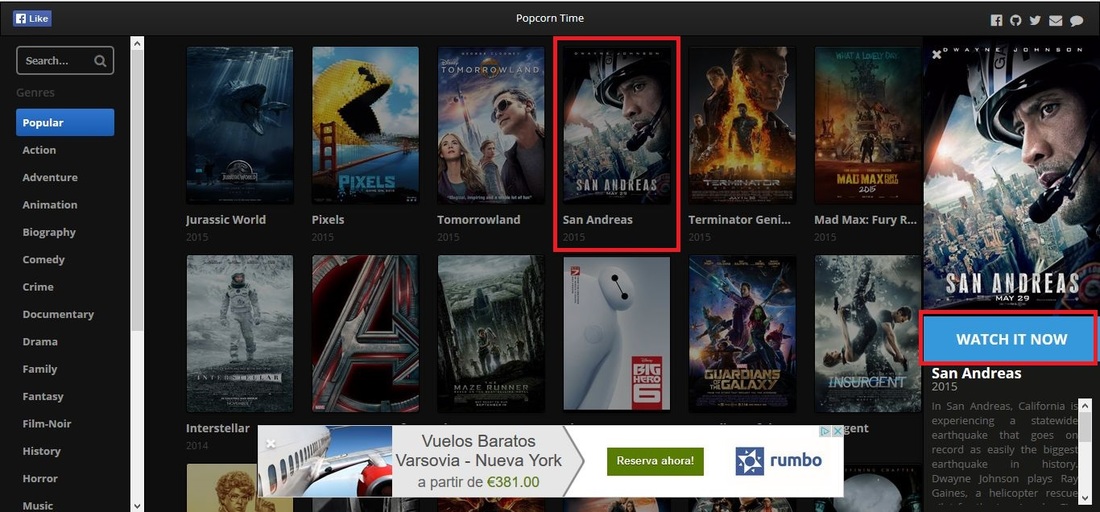Click the email envelope icon

click(x=1056, y=20)
